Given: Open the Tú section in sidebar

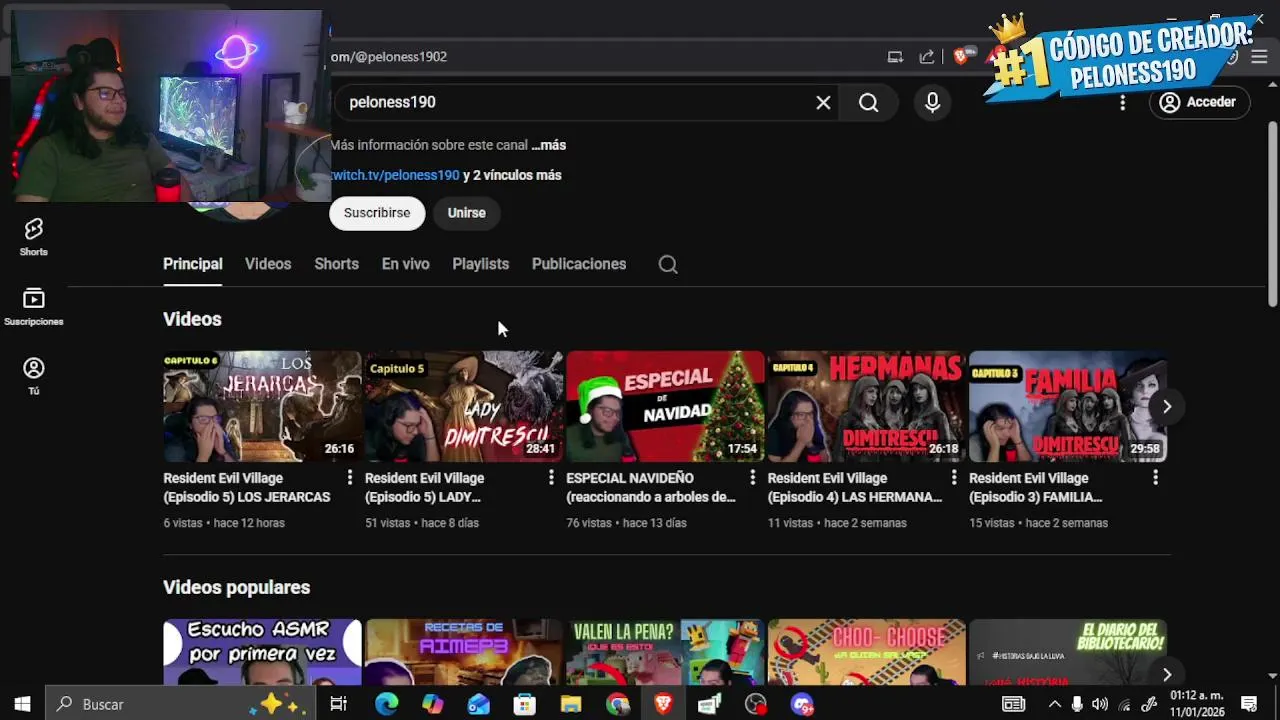Looking at the screenshot, I should click(x=33, y=376).
